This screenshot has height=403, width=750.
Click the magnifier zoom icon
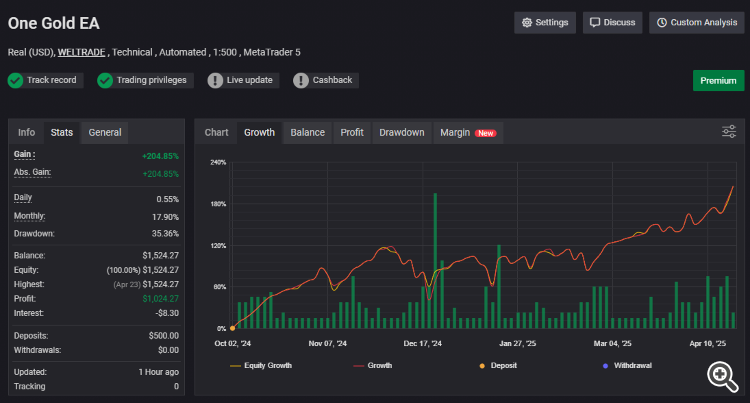point(722,375)
